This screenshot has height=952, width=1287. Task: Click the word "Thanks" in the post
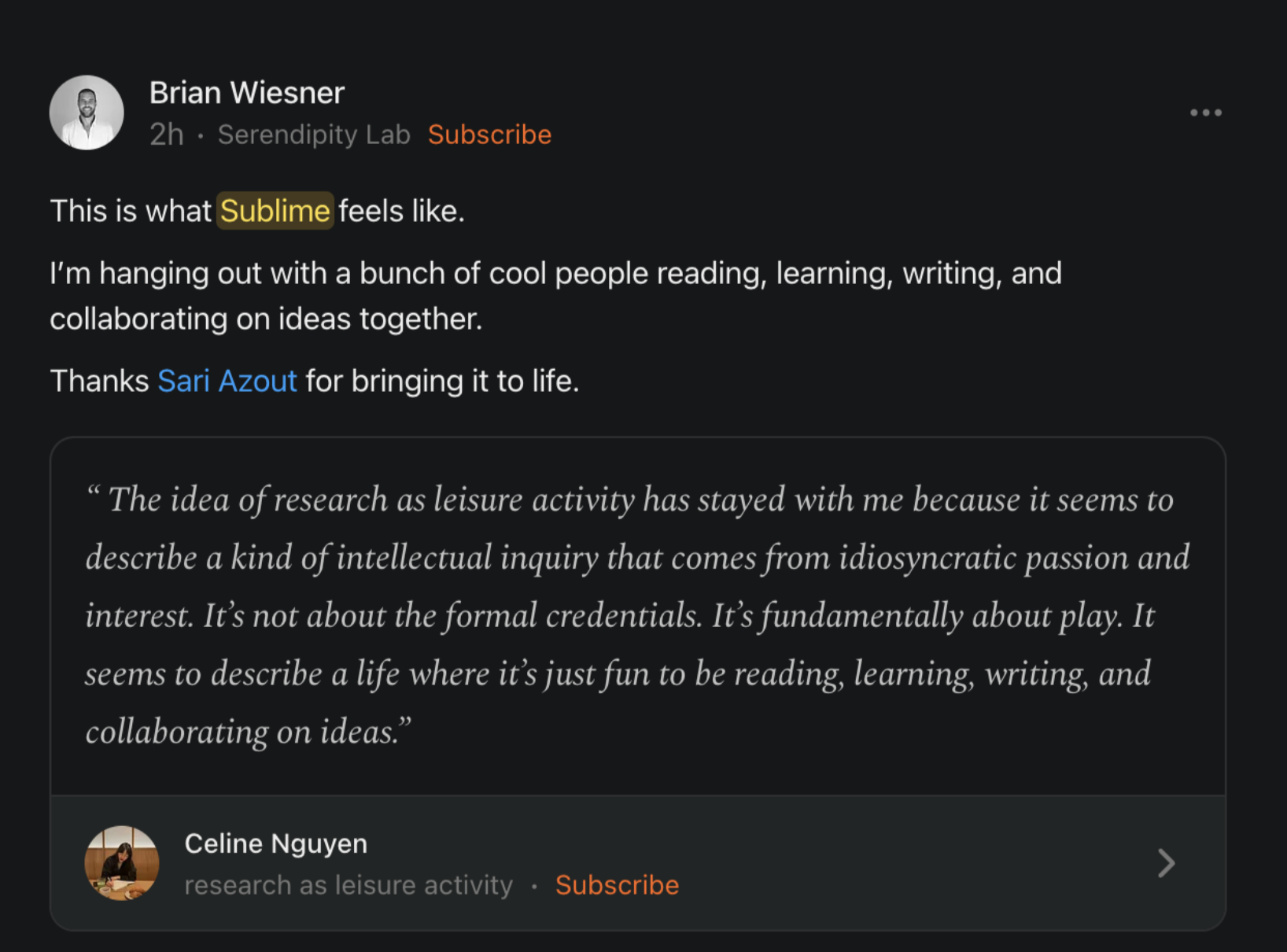click(100, 381)
